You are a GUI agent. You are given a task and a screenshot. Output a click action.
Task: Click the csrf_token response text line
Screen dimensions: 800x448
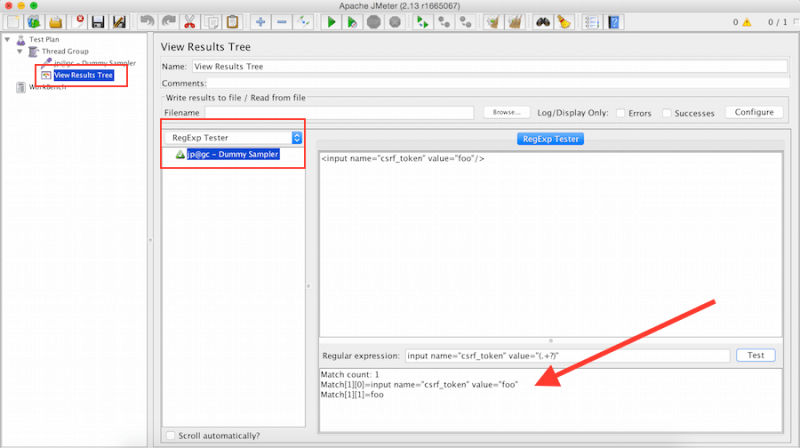[403, 159]
